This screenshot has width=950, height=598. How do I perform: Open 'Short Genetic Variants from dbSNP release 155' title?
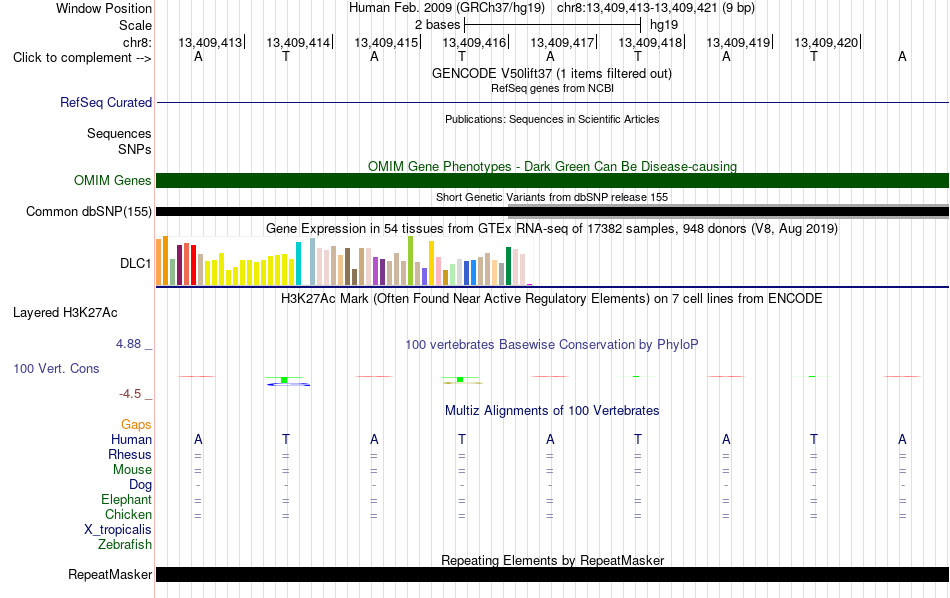pos(552,197)
